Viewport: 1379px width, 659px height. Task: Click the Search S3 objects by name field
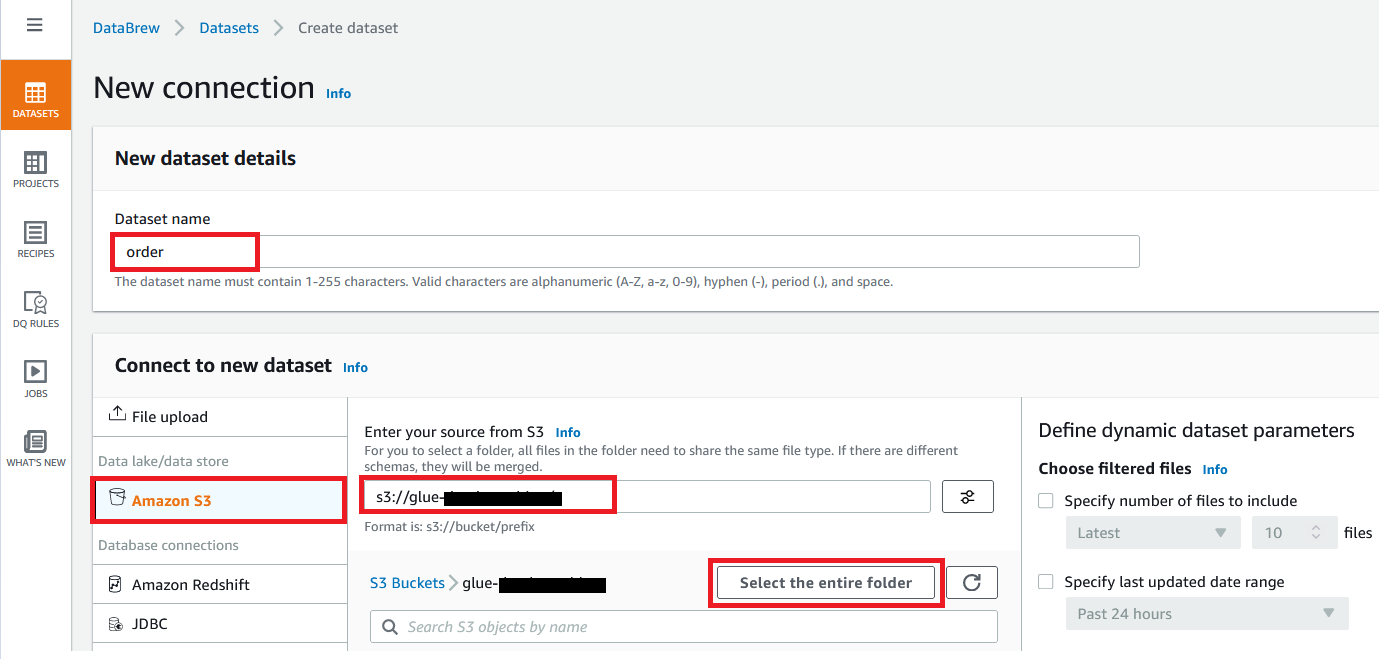[x=684, y=627]
